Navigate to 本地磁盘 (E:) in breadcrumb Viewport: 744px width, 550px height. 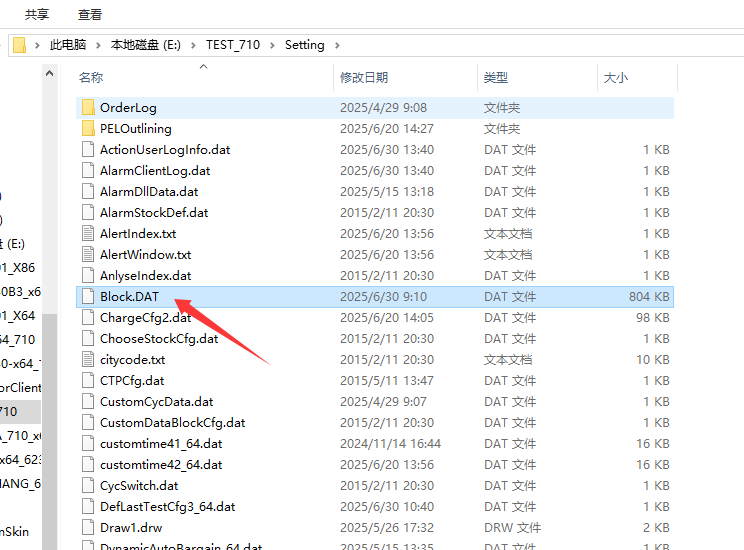click(146, 45)
